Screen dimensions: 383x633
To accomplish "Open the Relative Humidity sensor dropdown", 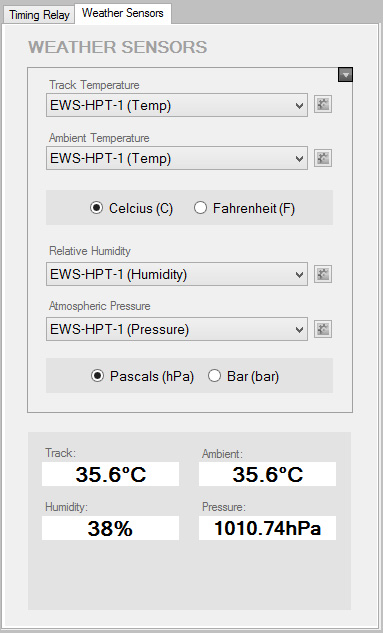I will 177,275.
